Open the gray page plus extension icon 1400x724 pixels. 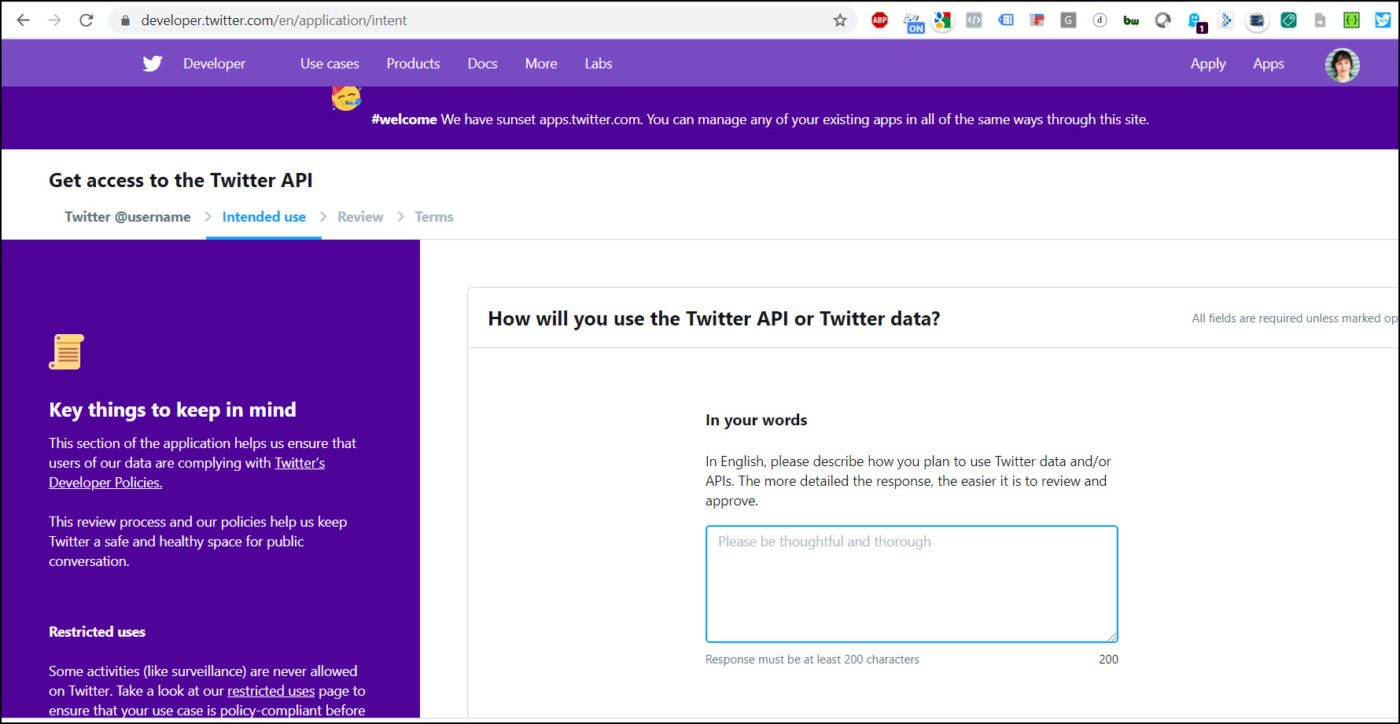tap(1320, 20)
